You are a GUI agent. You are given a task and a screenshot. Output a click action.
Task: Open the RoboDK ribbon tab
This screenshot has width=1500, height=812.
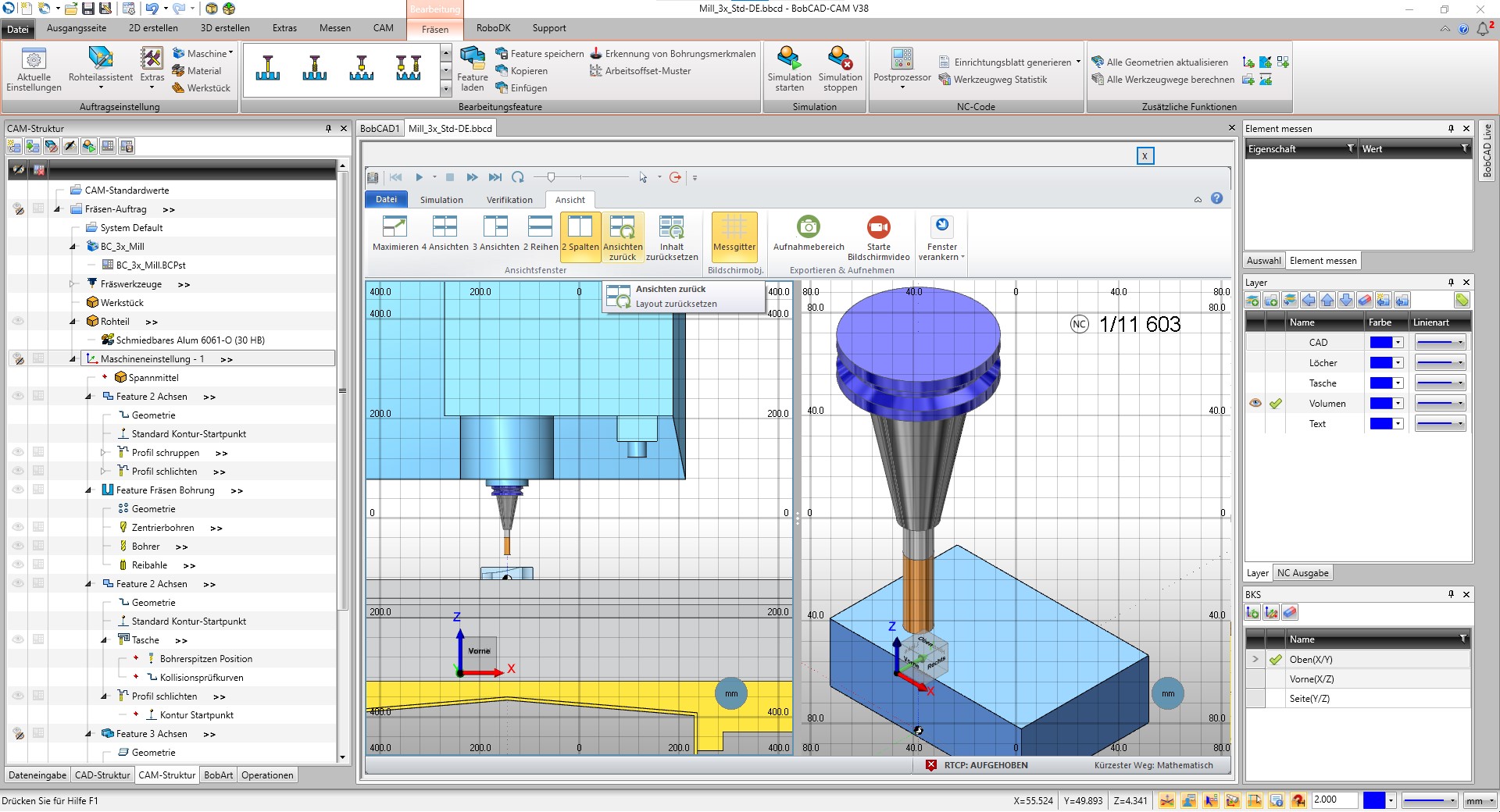493,28
